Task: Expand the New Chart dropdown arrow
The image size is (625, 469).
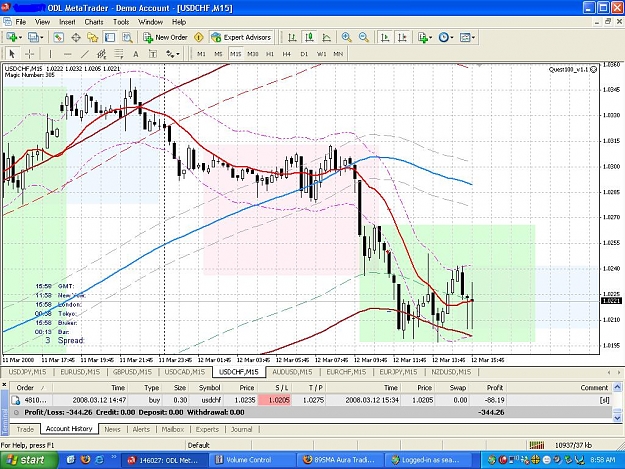Action: (x=20, y=38)
